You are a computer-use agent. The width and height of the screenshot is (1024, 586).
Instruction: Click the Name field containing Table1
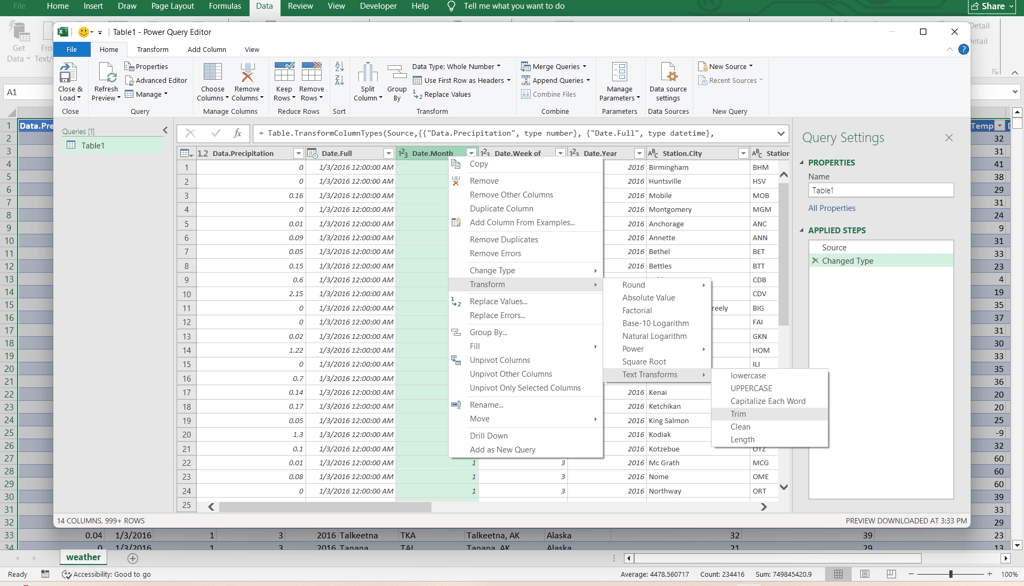point(880,190)
